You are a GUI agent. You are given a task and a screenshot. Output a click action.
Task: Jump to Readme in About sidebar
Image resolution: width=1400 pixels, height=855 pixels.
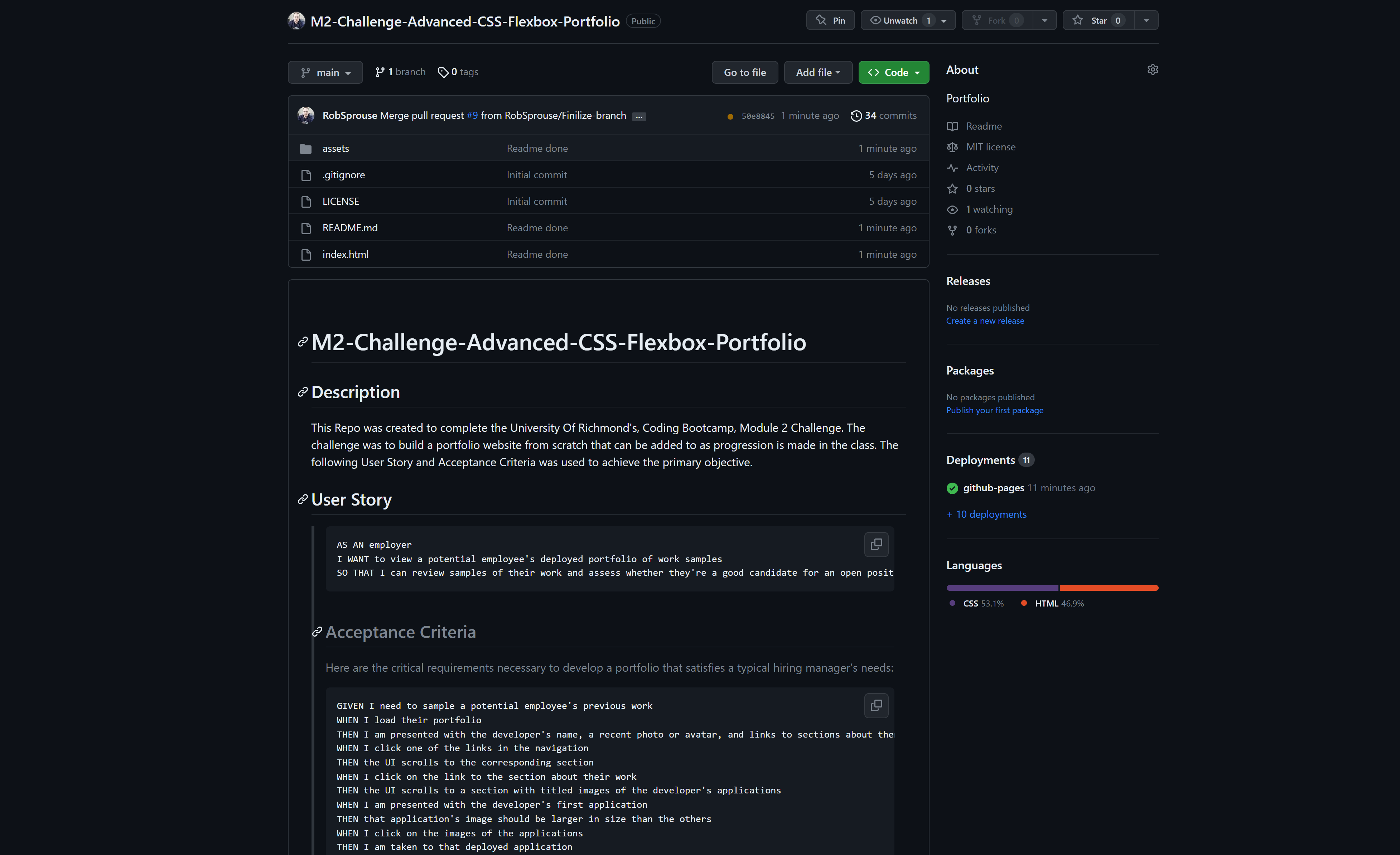tap(984, 126)
